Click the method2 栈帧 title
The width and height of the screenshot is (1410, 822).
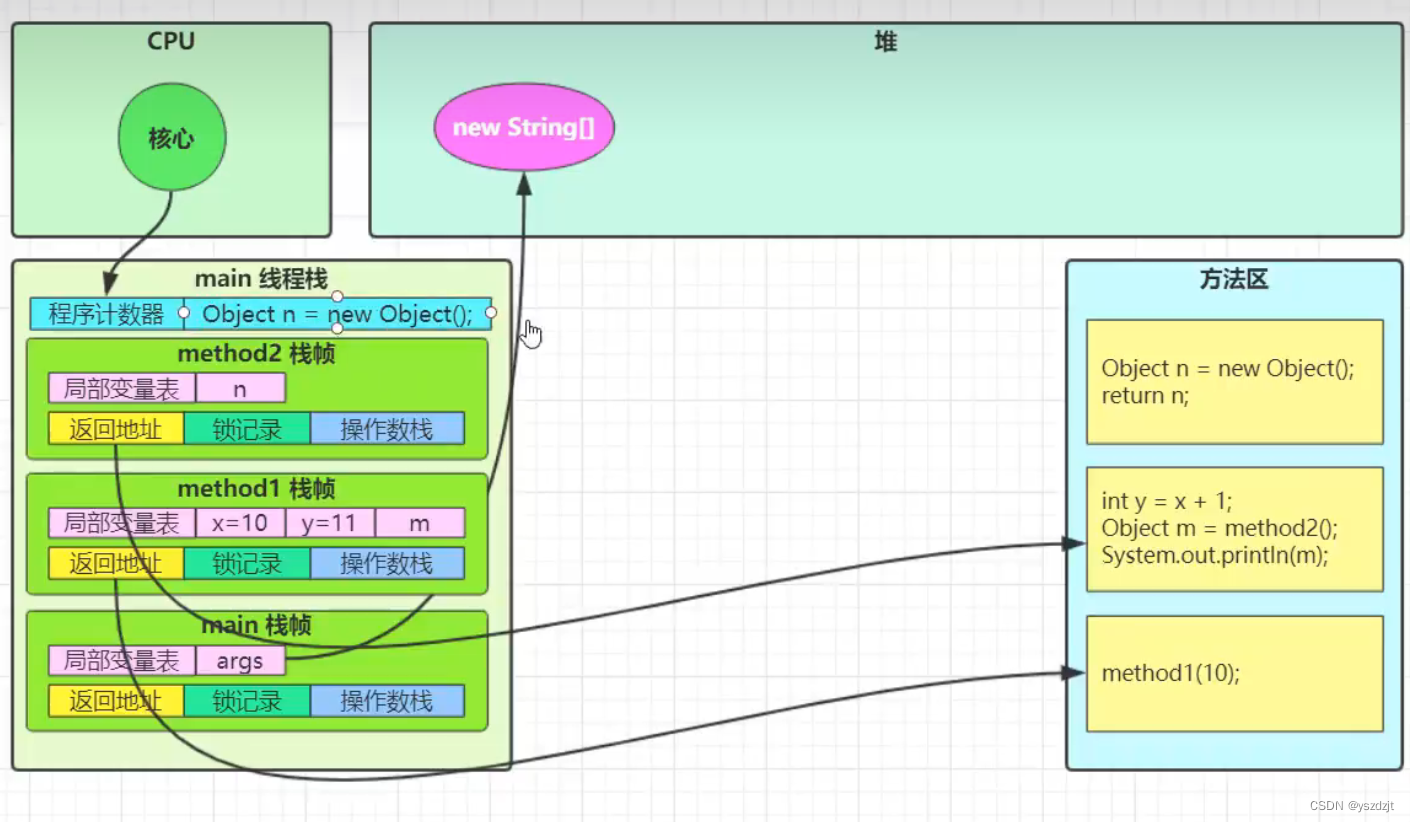pos(256,353)
